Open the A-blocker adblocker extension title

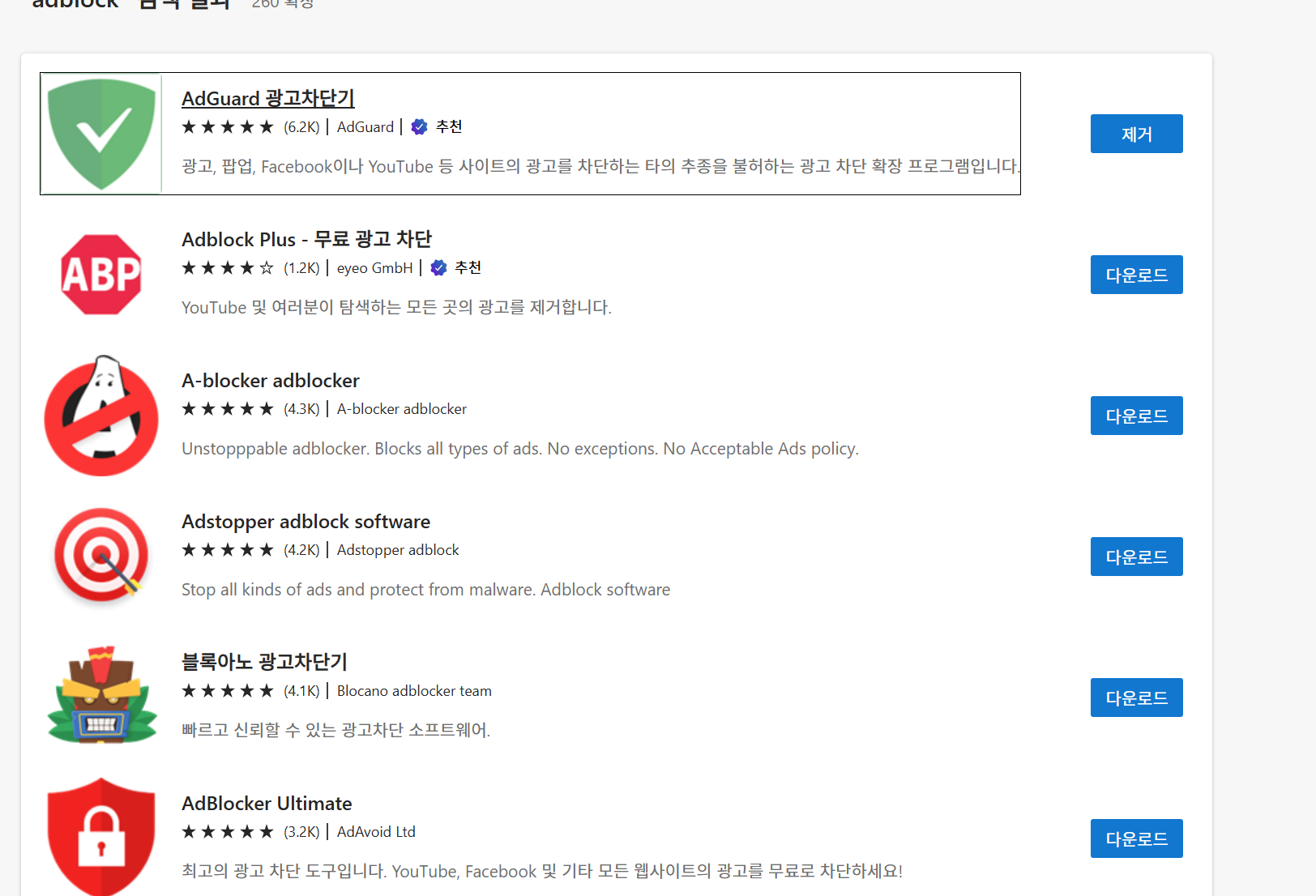tap(271, 381)
